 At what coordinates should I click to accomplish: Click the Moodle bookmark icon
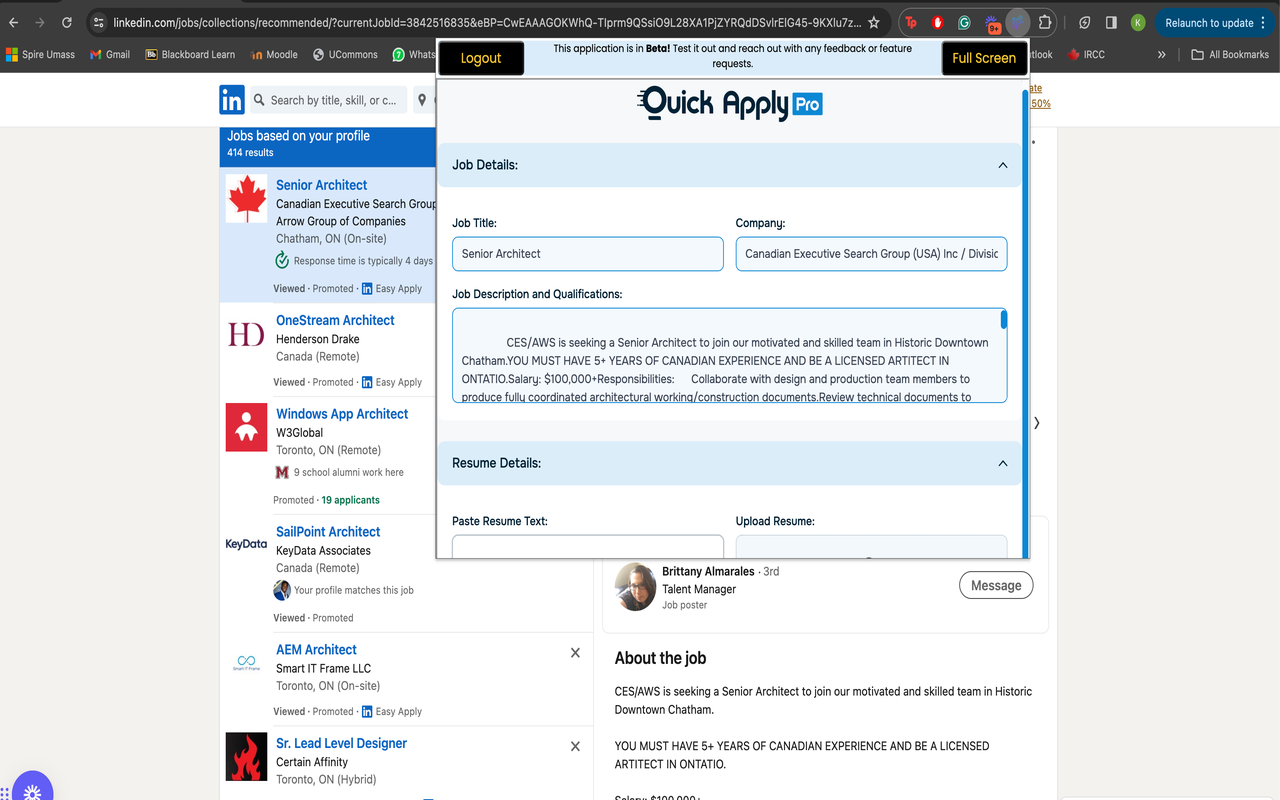point(255,55)
